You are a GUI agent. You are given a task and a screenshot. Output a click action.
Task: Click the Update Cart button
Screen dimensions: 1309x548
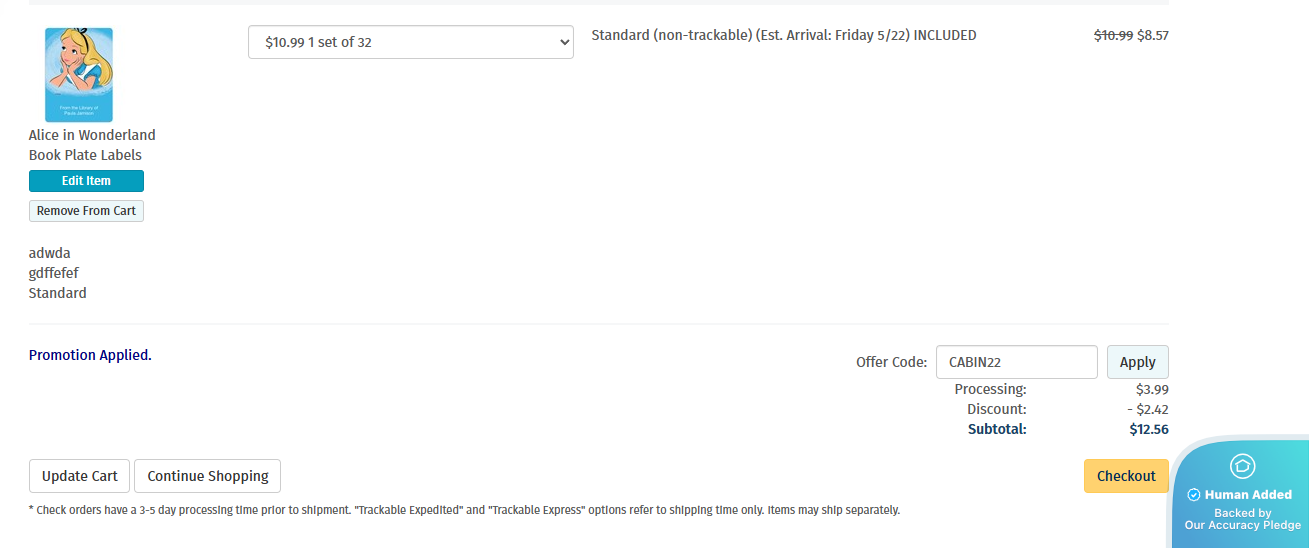tap(80, 476)
